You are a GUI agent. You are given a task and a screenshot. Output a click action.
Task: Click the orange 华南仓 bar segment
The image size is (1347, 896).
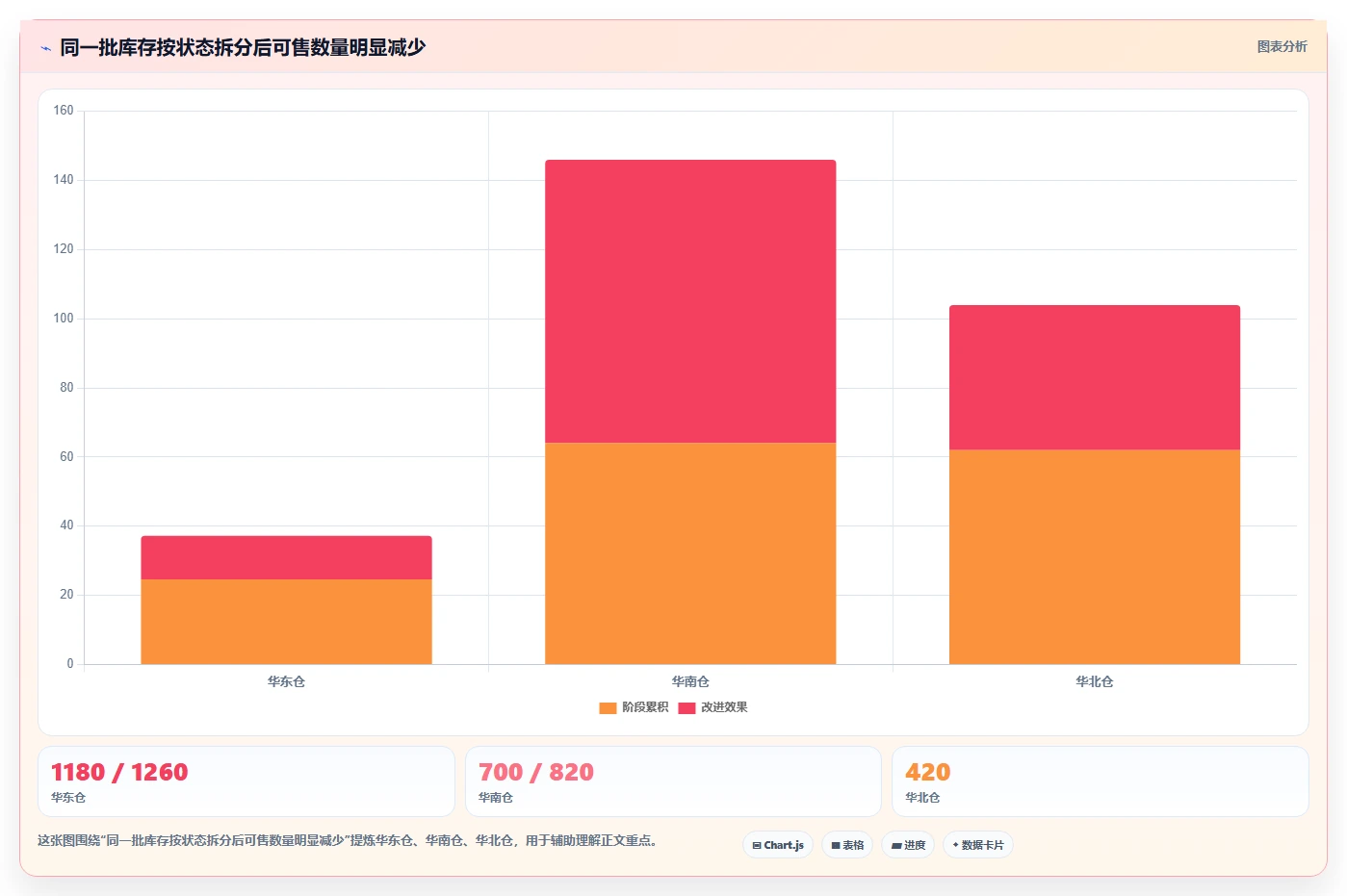click(690, 553)
